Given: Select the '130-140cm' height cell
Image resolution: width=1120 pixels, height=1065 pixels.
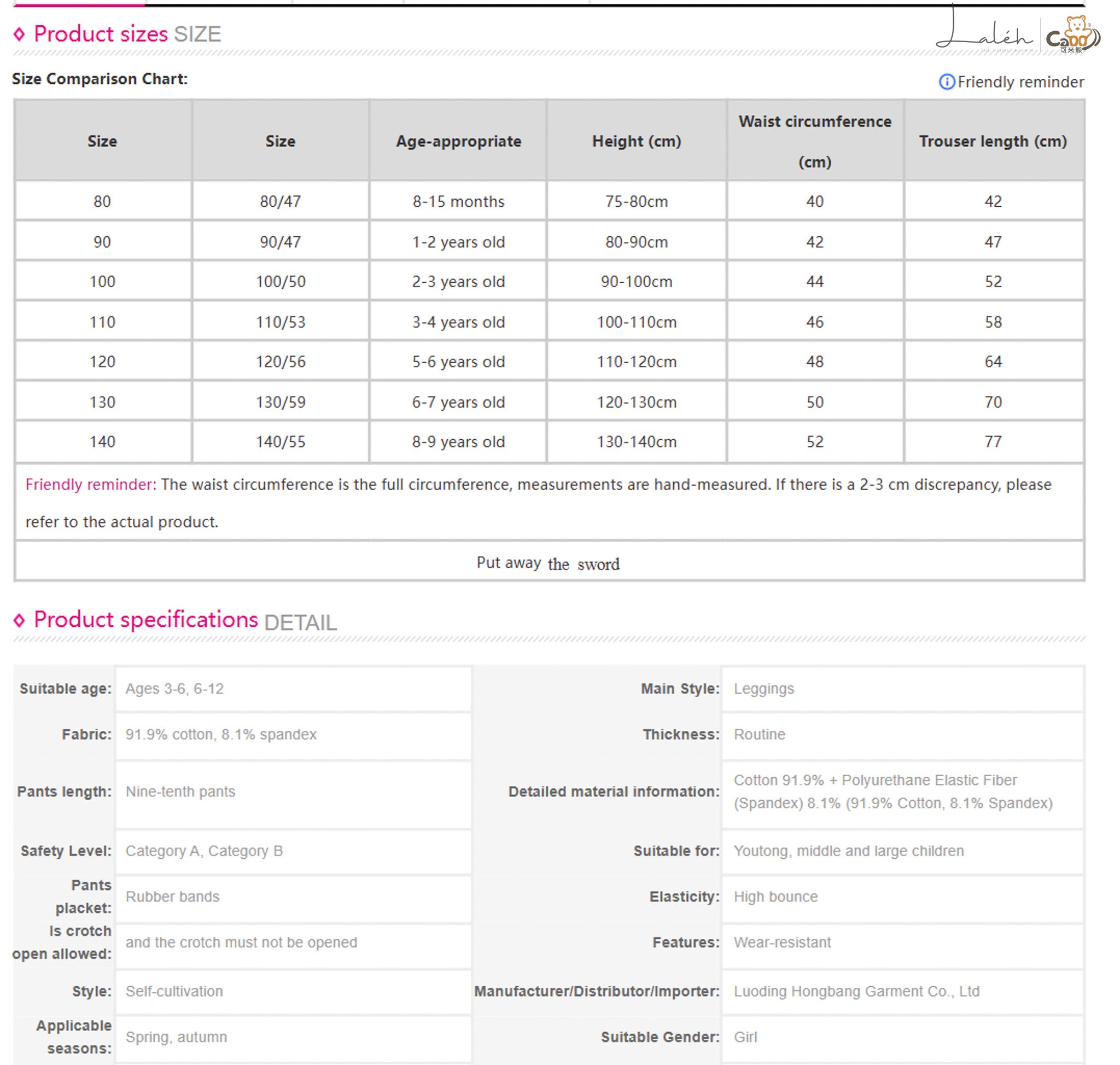Looking at the screenshot, I should [x=637, y=441].
